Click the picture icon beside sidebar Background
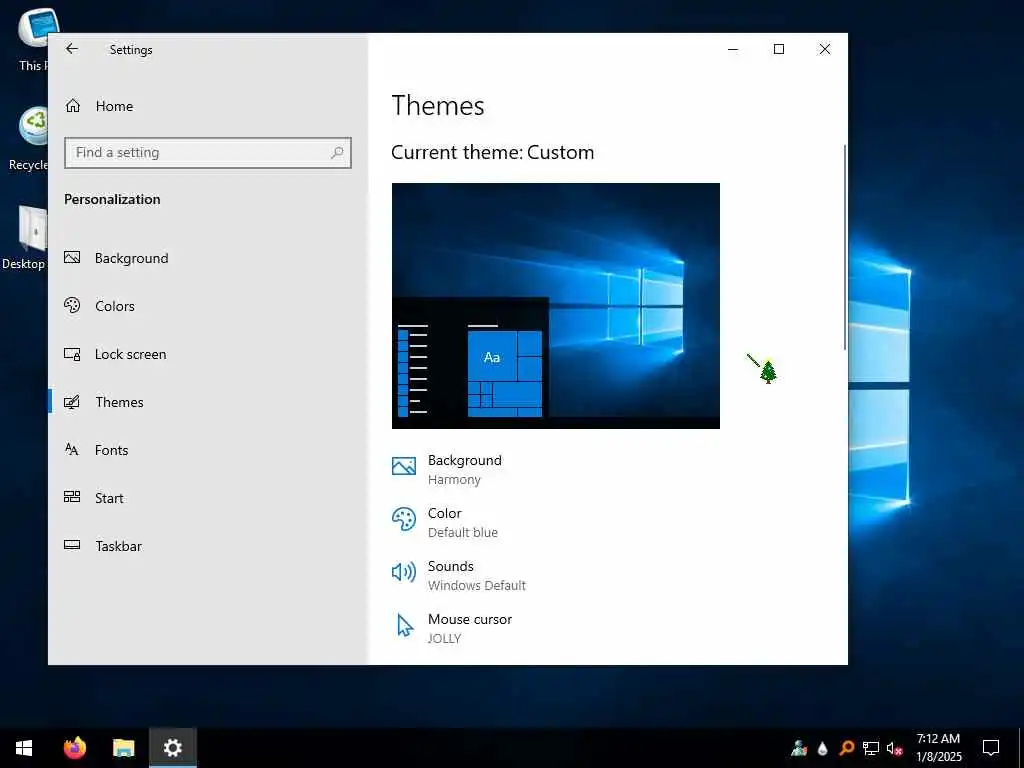 coord(72,257)
